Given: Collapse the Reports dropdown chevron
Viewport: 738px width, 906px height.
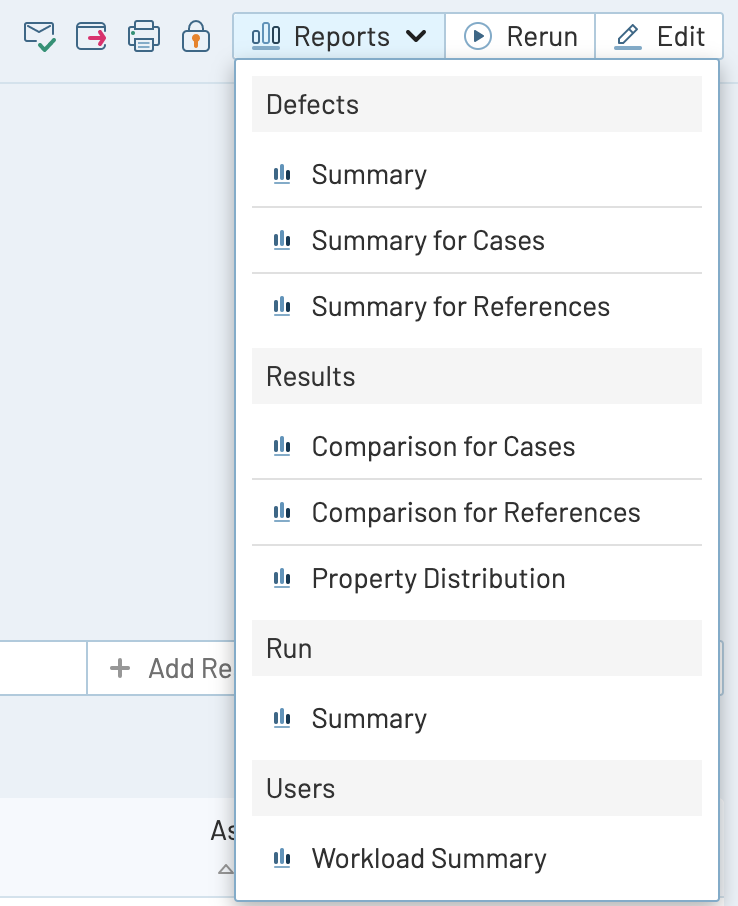Looking at the screenshot, I should (416, 37).
